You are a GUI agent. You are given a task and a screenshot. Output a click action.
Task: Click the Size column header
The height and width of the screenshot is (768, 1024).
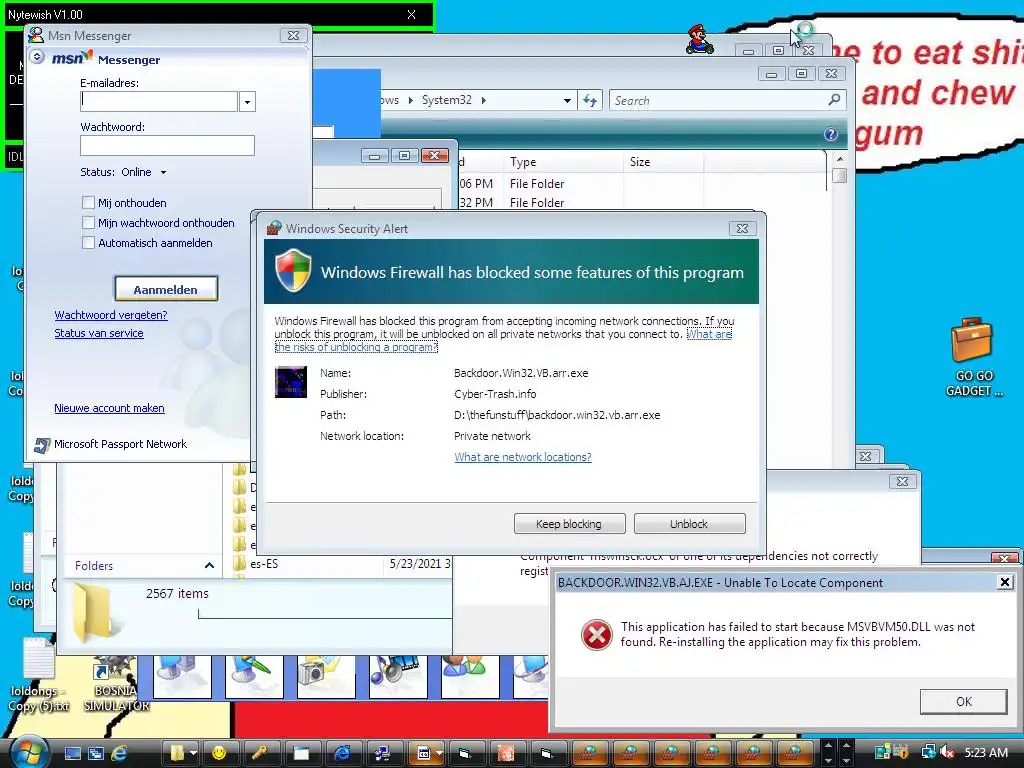click(664, 162)
